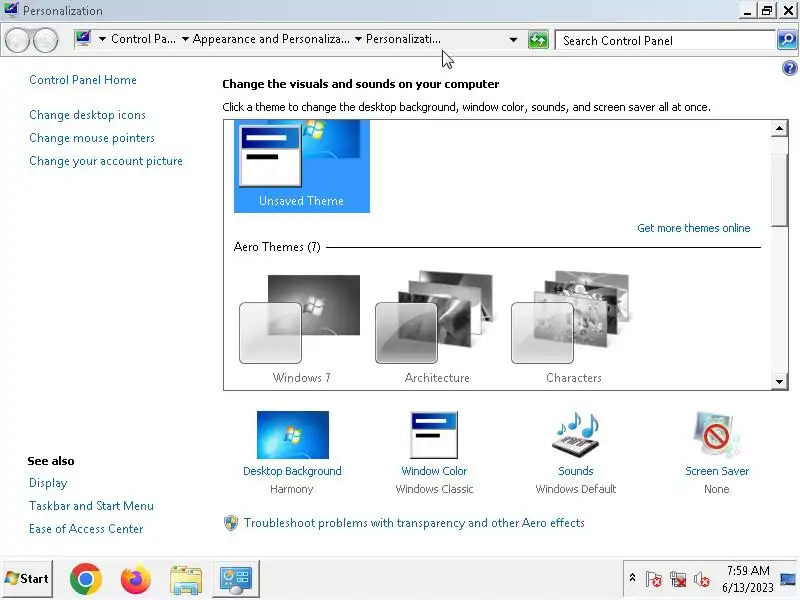Click the taskbar clock showing 7:59 AM

[748, 579]
